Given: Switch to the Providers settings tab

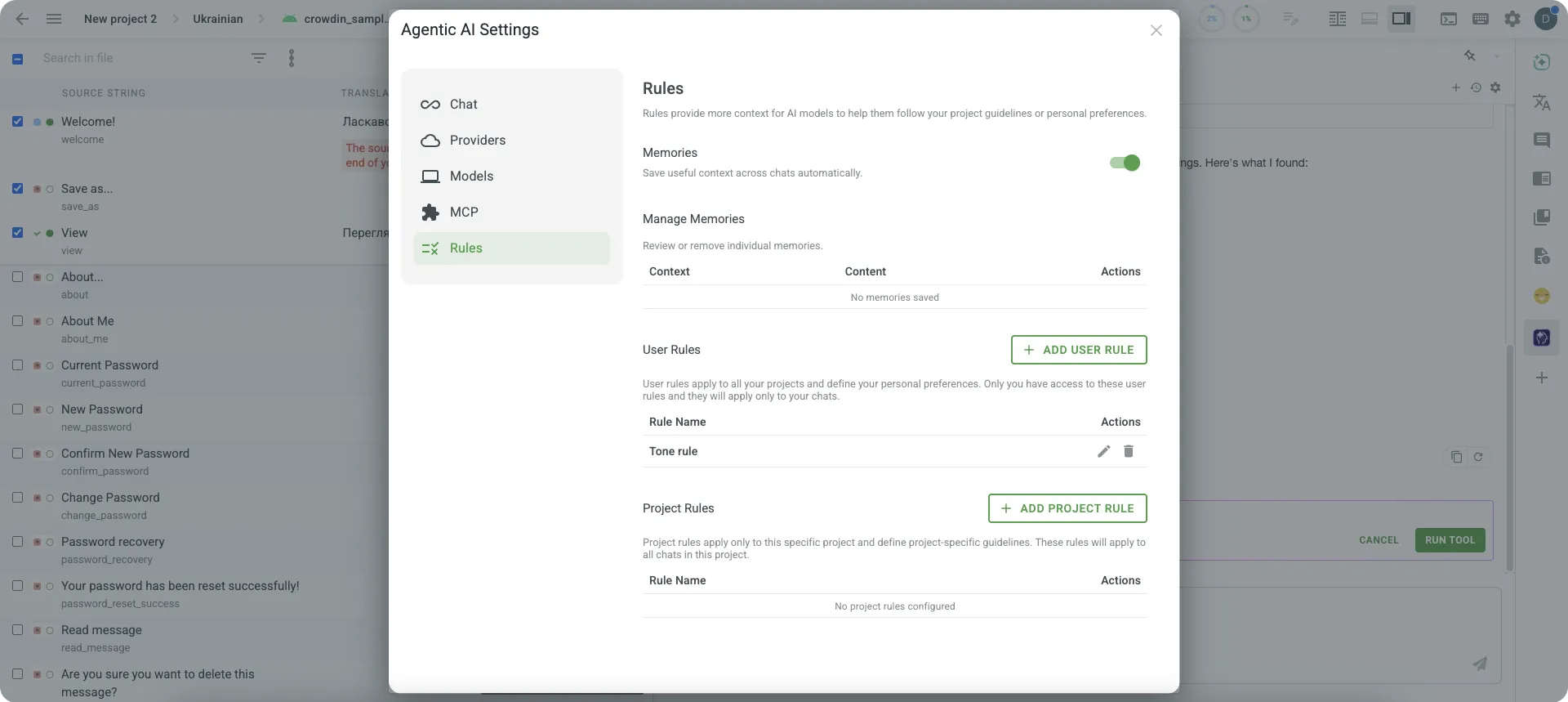Looking at the screenshot, I should [x=477, y=141].
